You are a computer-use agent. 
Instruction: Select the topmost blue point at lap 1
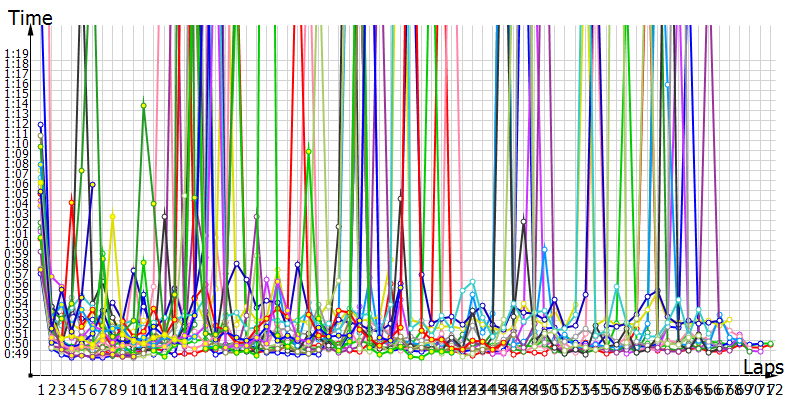tap(41, 125)
